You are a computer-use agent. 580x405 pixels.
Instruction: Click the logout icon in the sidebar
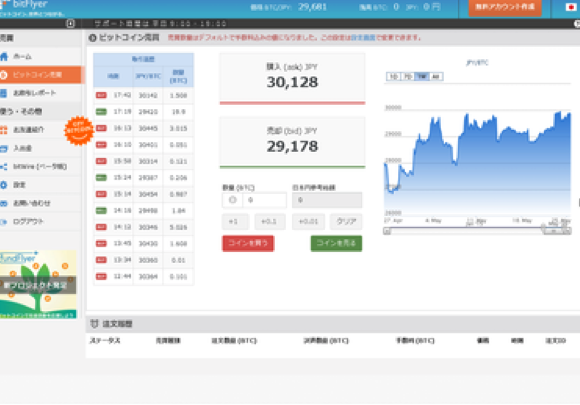(4, 222)
